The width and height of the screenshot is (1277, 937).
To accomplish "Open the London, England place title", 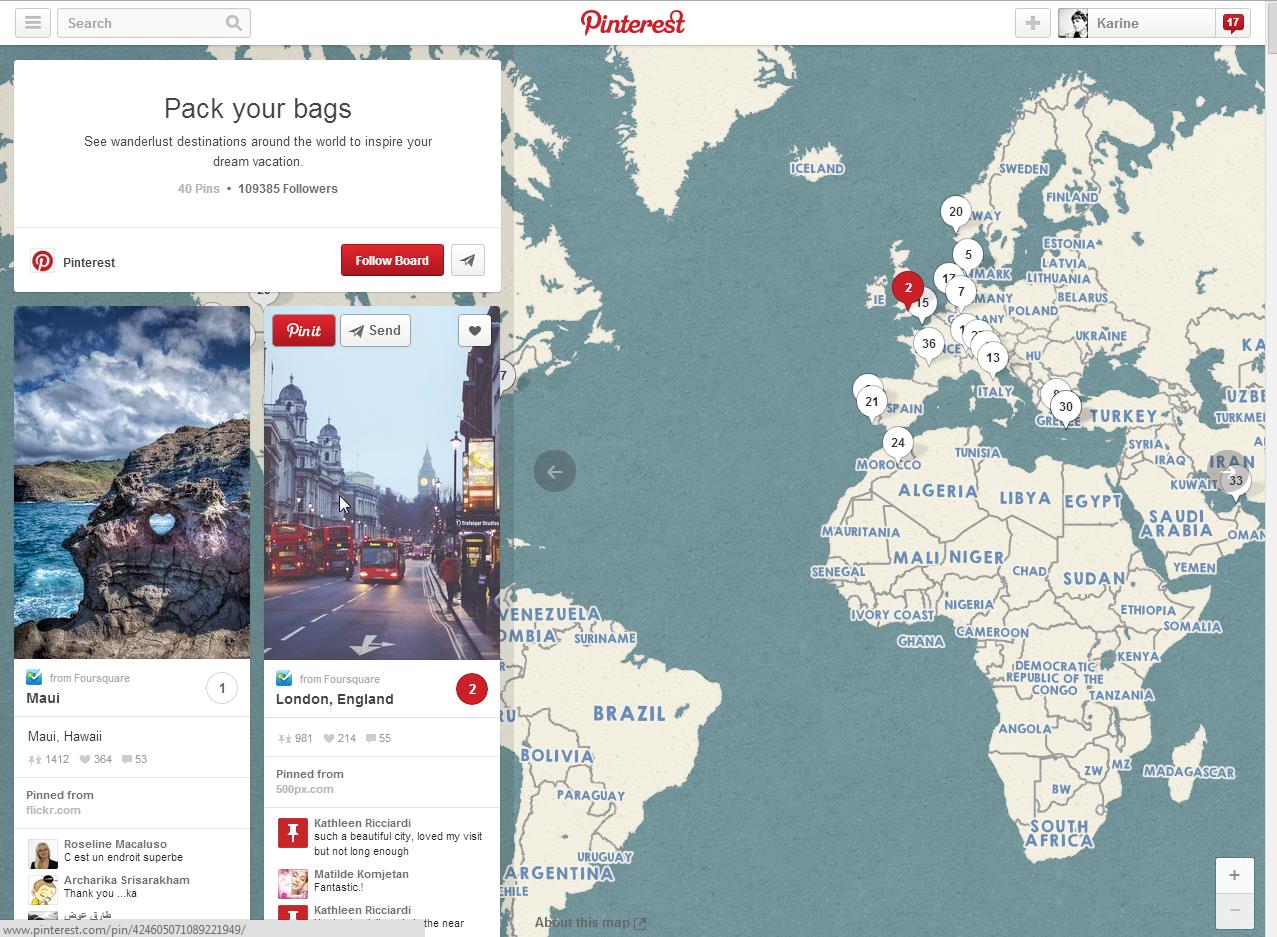I will click(x=335, y=699).
